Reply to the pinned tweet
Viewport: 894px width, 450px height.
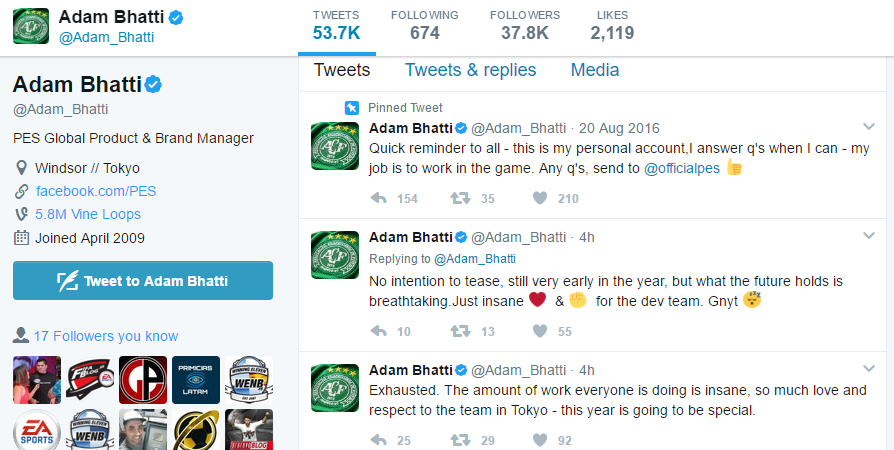coord(379,198)
